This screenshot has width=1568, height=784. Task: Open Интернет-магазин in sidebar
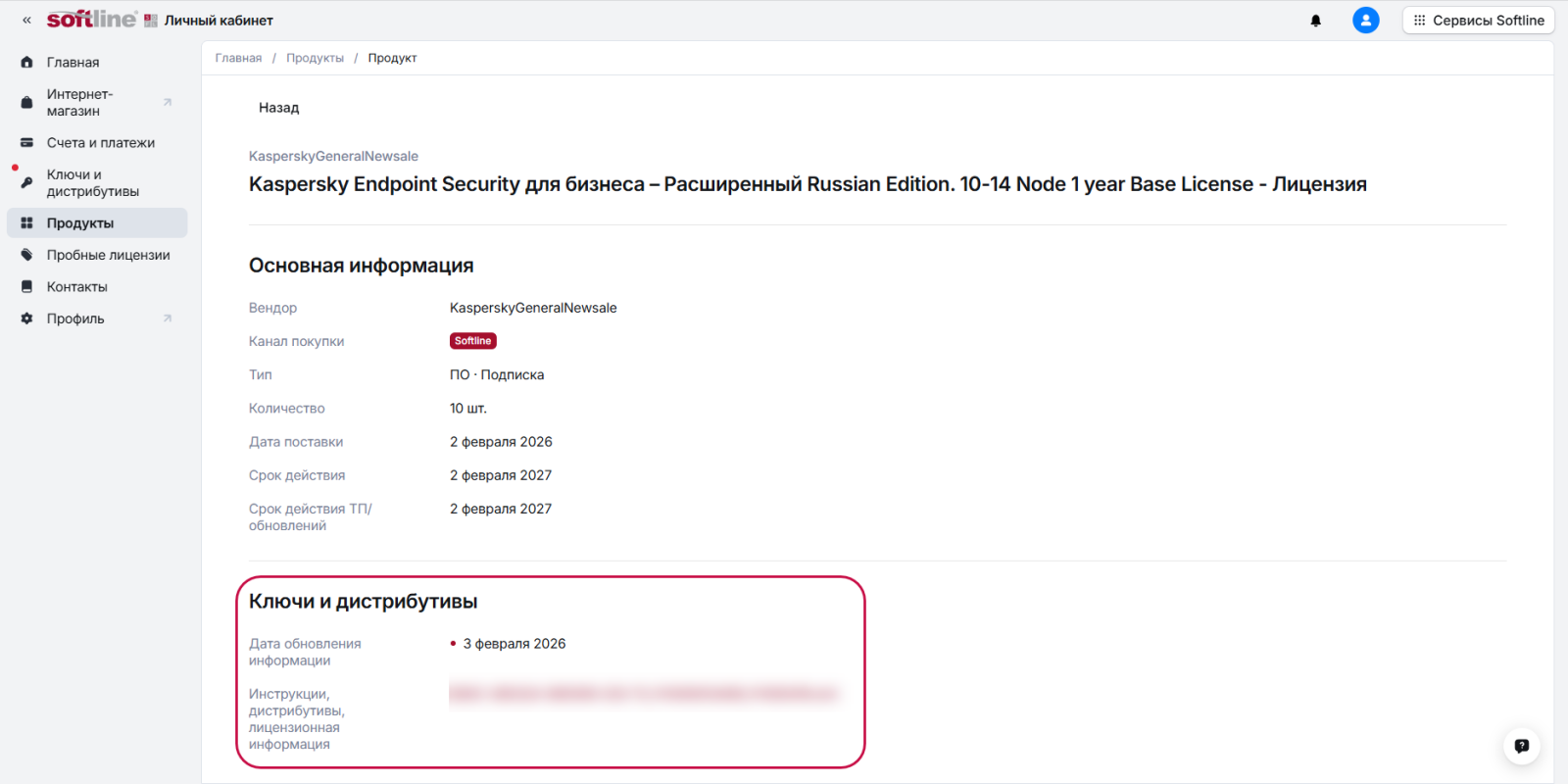79,103
